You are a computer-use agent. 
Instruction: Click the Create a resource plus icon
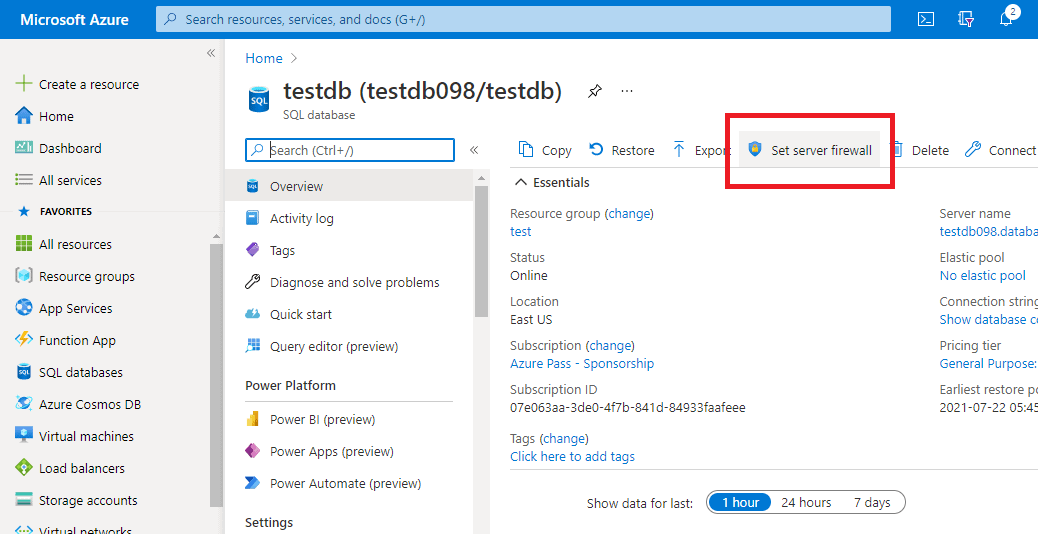point(24,83)
